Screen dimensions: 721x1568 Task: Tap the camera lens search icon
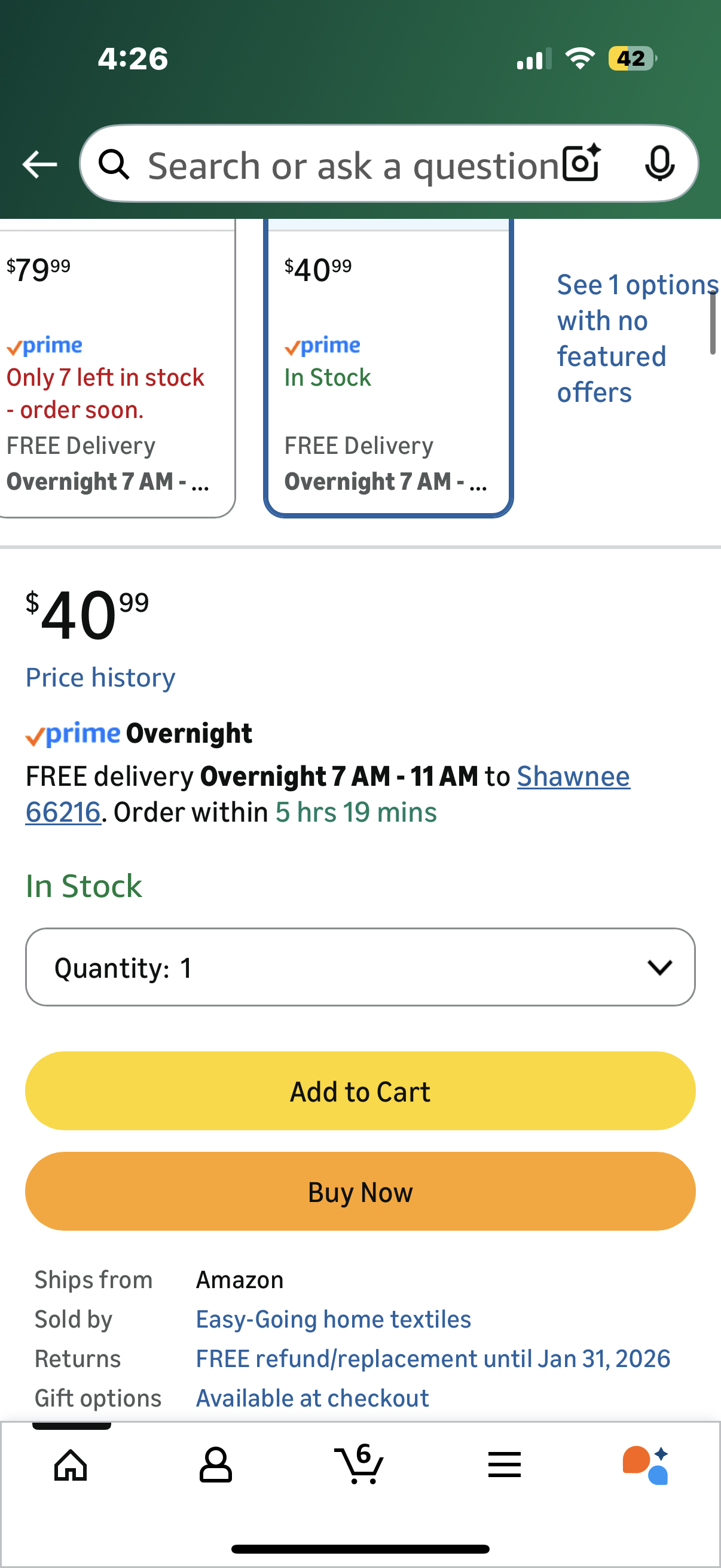click(581, 164)
